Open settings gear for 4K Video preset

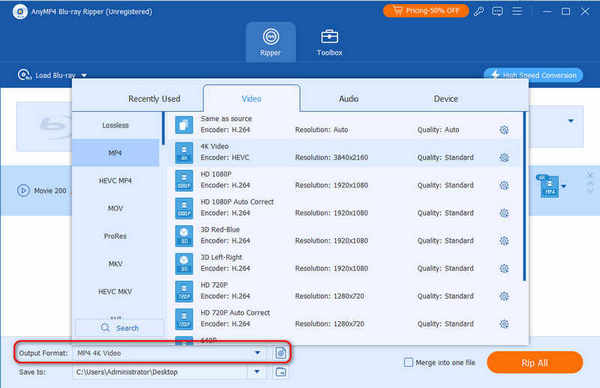(x=504, y=158)
